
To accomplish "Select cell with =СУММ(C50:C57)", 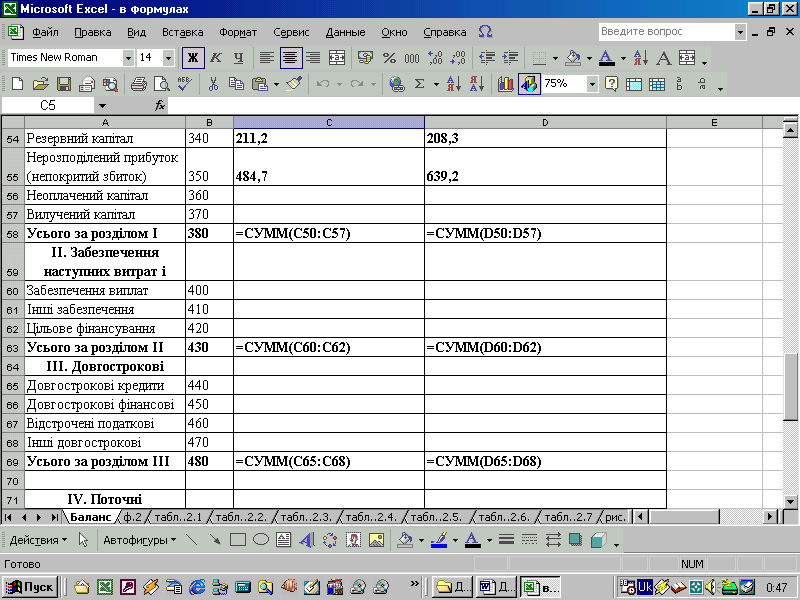I will [329, 234].
